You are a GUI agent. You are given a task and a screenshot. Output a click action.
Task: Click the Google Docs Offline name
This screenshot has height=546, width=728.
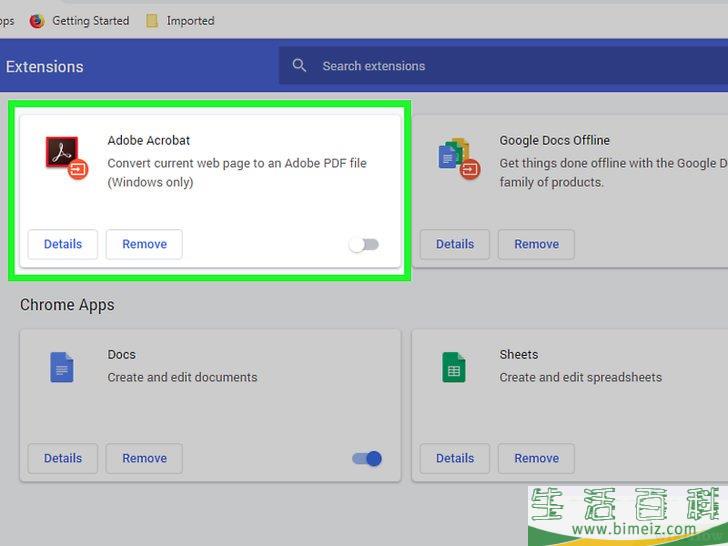(x=554, y=140)
